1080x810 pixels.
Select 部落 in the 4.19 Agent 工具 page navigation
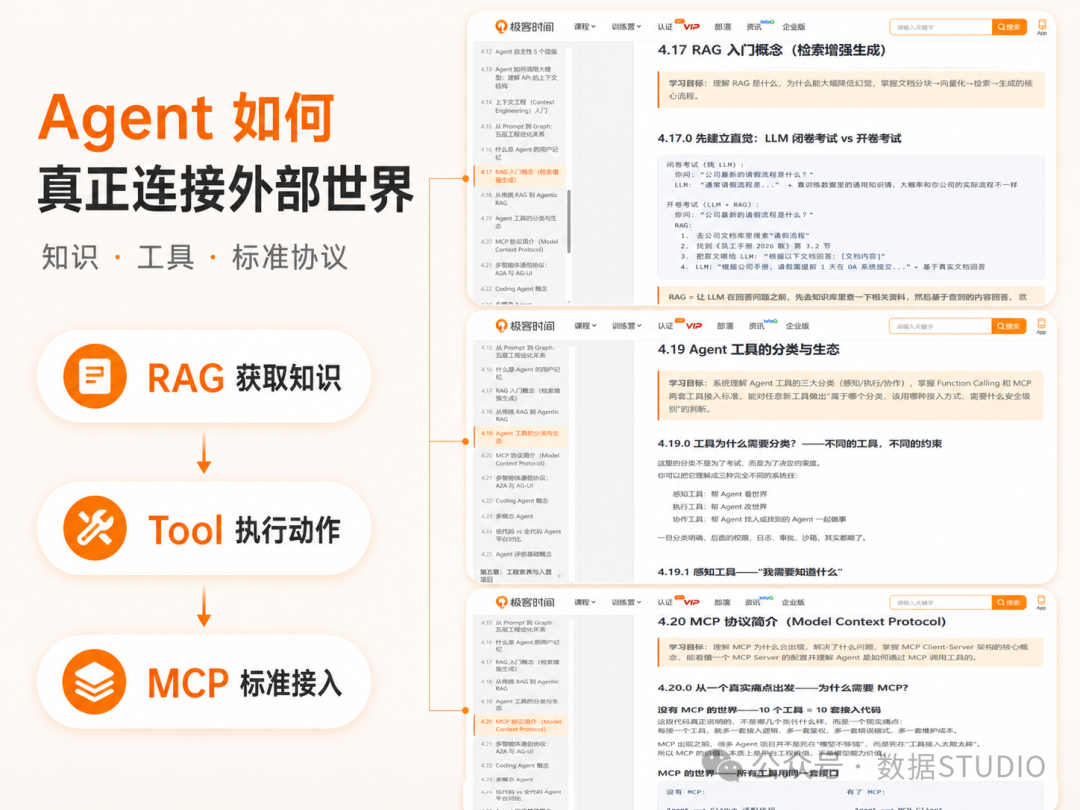pyautogui.click(x=725, y=326)
